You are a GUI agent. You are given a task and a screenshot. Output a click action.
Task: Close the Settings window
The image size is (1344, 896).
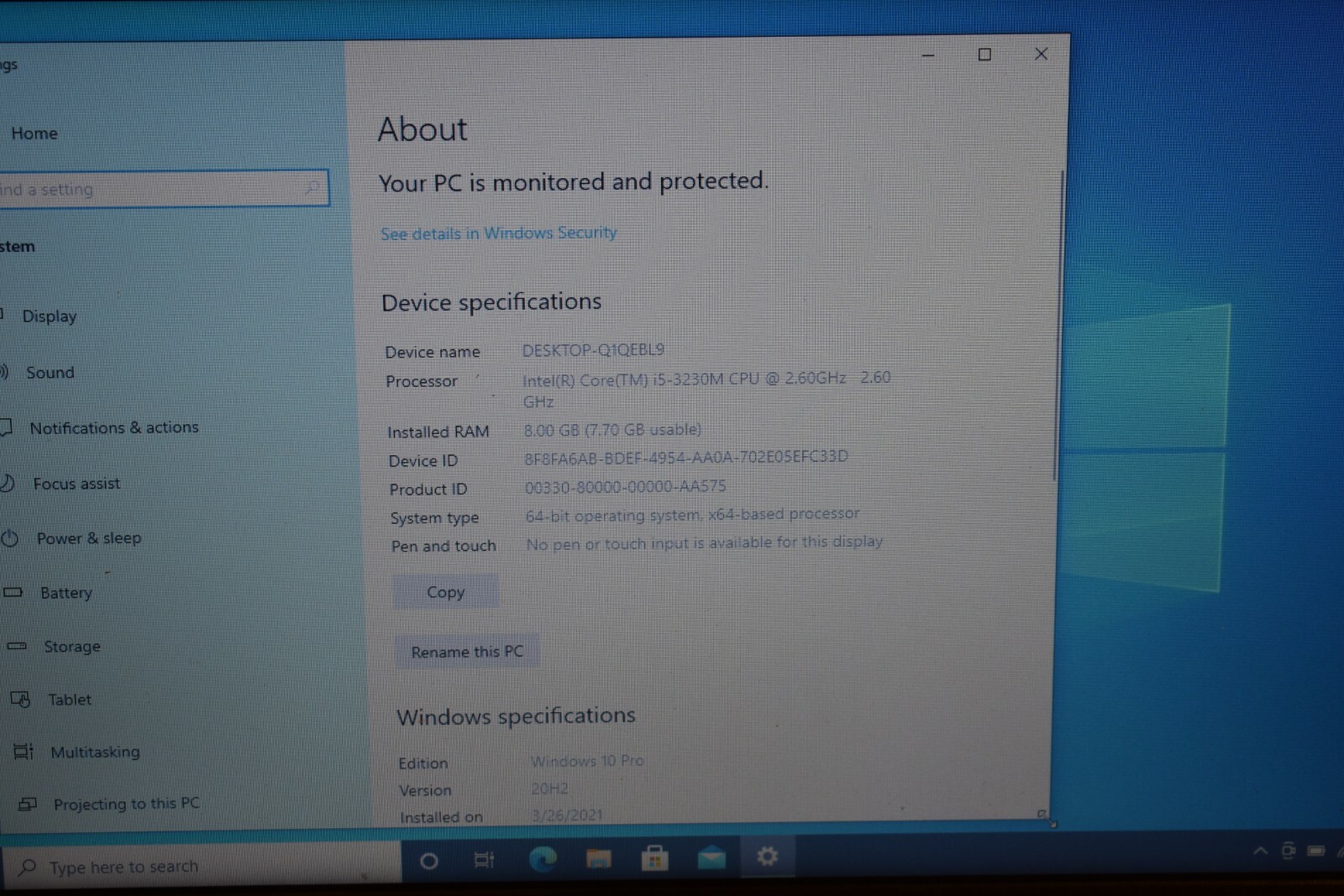coord(1041,54)
